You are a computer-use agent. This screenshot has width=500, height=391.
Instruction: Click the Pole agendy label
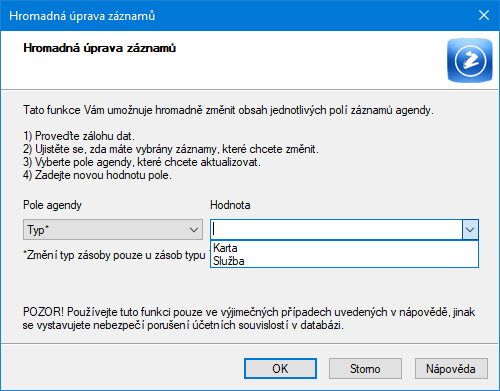52,205
